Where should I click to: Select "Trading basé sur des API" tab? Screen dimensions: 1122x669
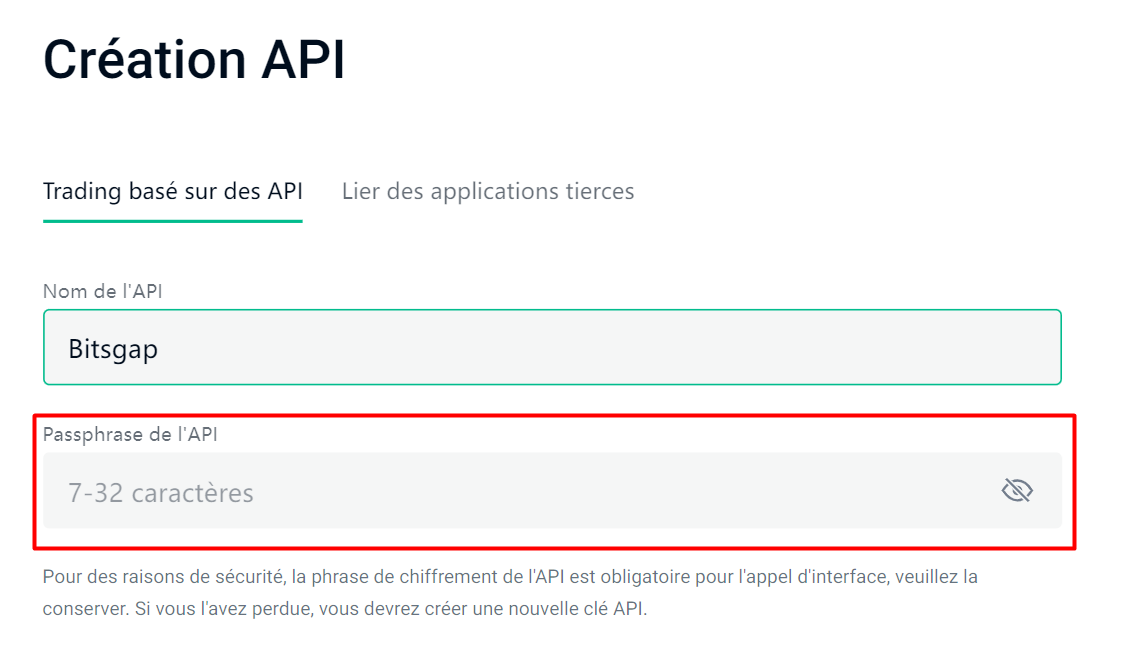click(172, 191)
